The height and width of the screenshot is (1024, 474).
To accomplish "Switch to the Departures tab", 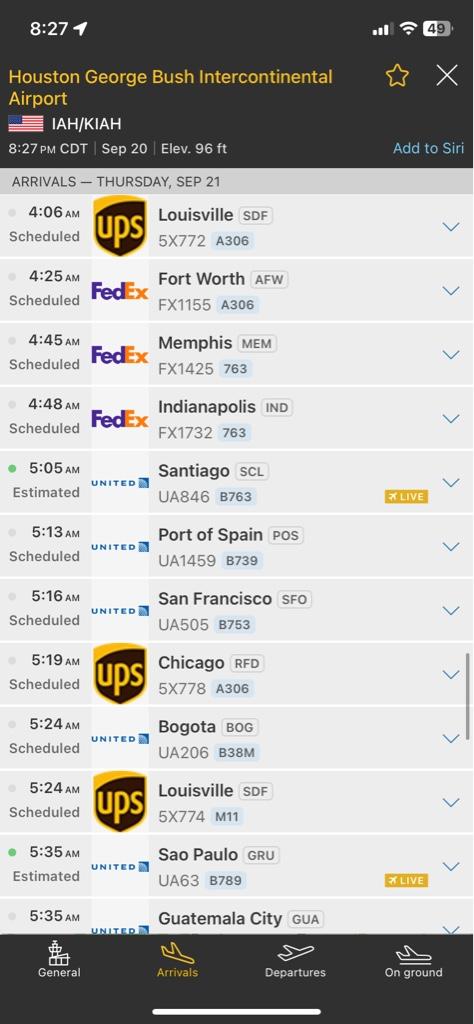I will 296,959.
